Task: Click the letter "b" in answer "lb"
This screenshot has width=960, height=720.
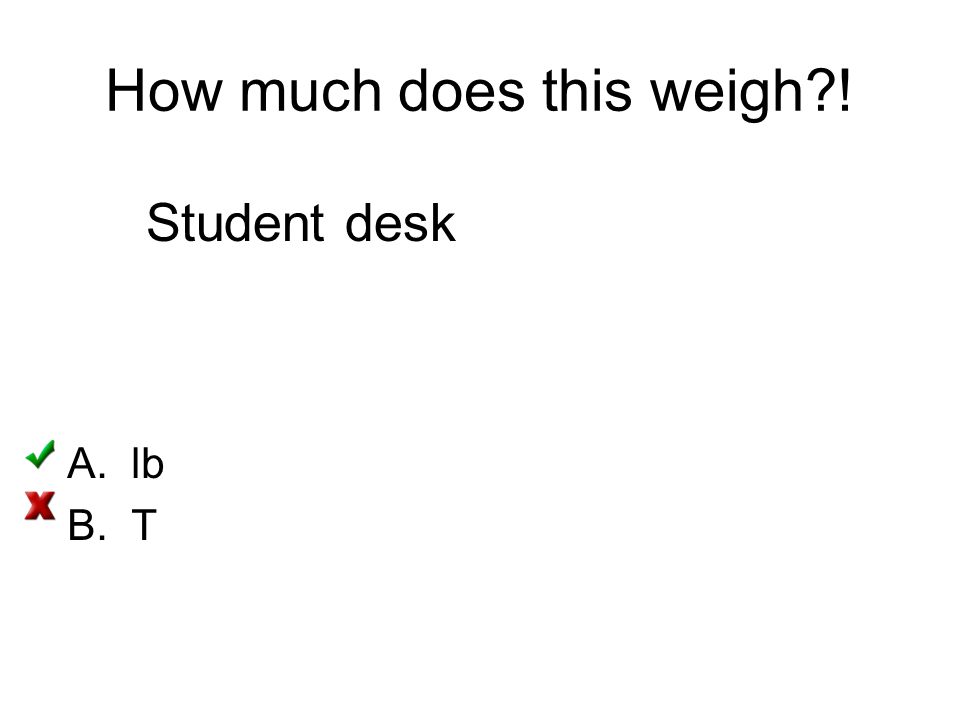Action: [x=153, y=463]
